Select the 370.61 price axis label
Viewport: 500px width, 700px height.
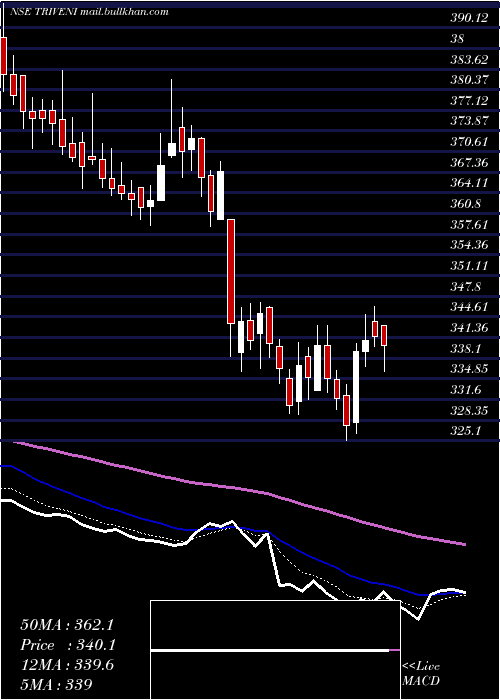pos(469,142)
